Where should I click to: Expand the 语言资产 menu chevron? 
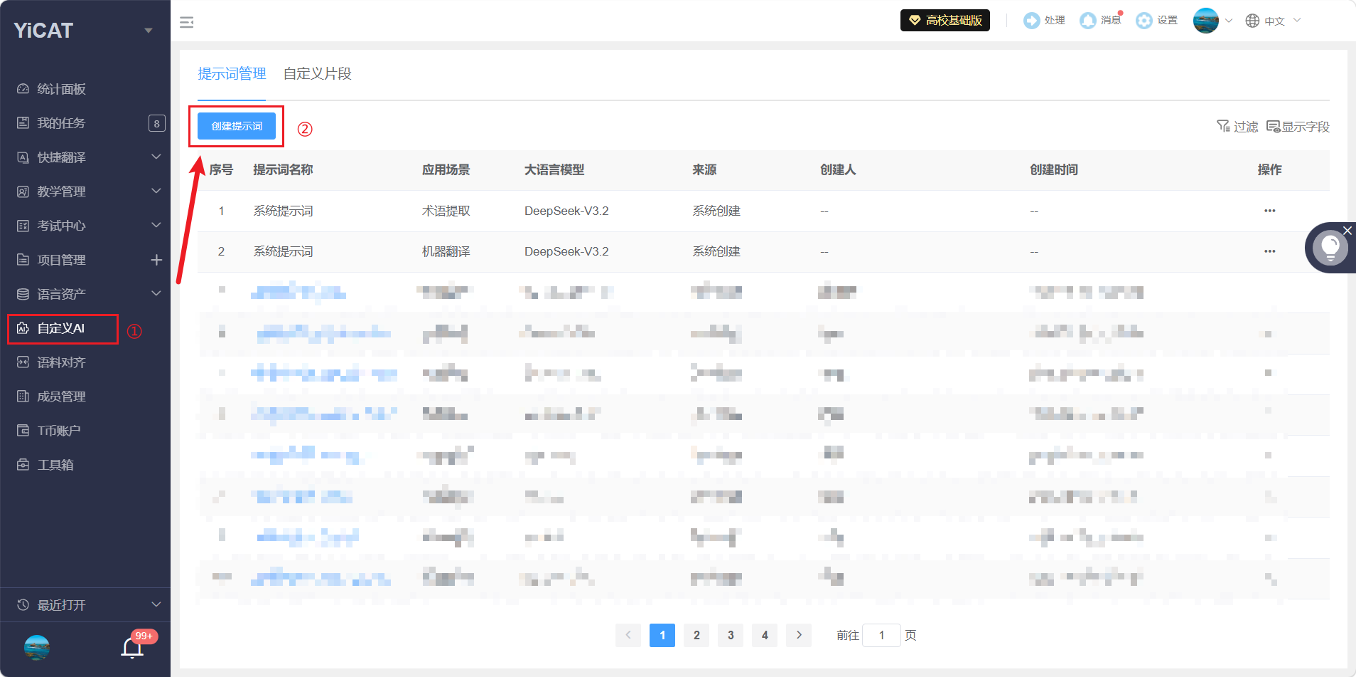[156, 294]
